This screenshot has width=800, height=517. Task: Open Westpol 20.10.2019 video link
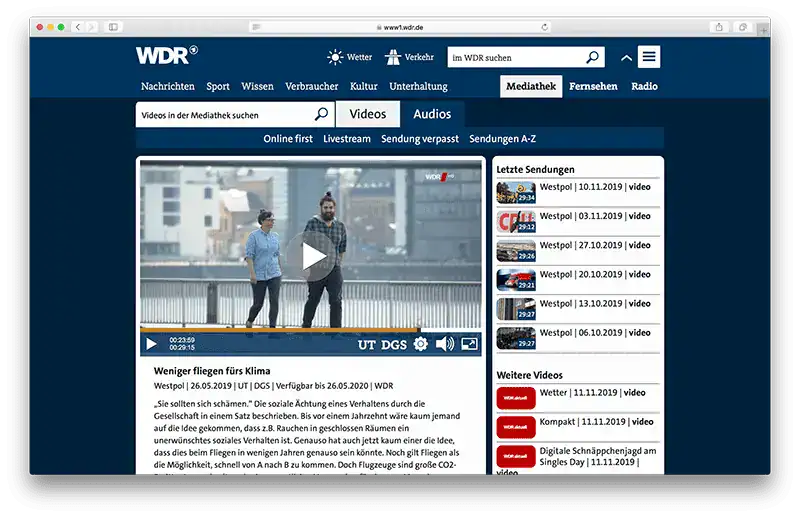pyautogui.click(x=595, y=274)
